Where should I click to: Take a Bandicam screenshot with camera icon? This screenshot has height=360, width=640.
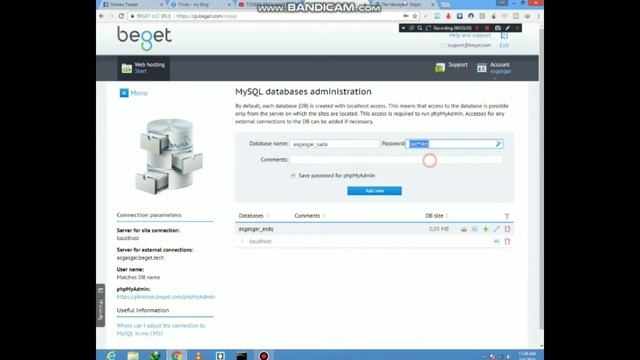pyautogui.click(x=498, y=28)
